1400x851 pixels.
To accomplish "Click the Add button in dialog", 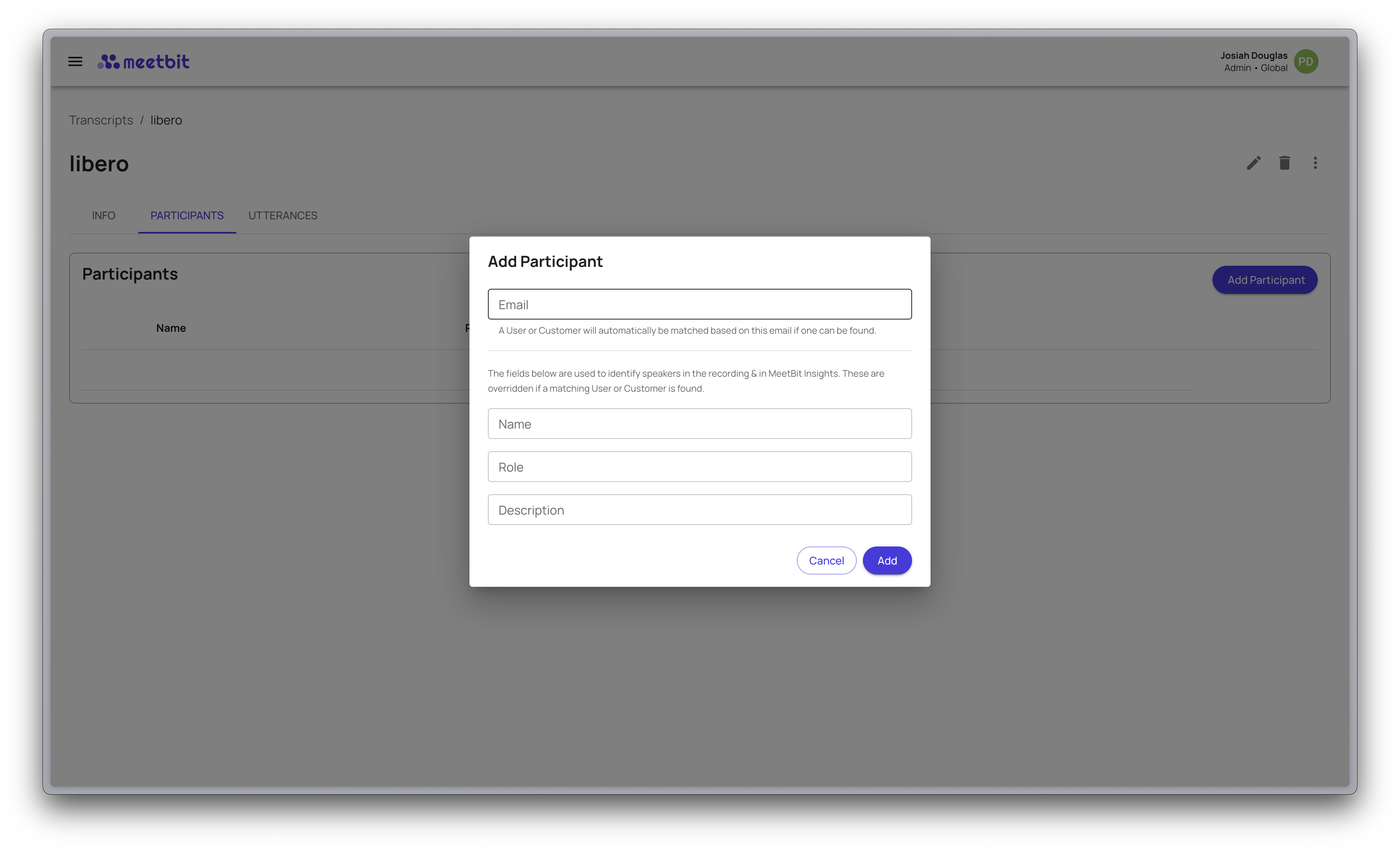I will click(886, 561).
